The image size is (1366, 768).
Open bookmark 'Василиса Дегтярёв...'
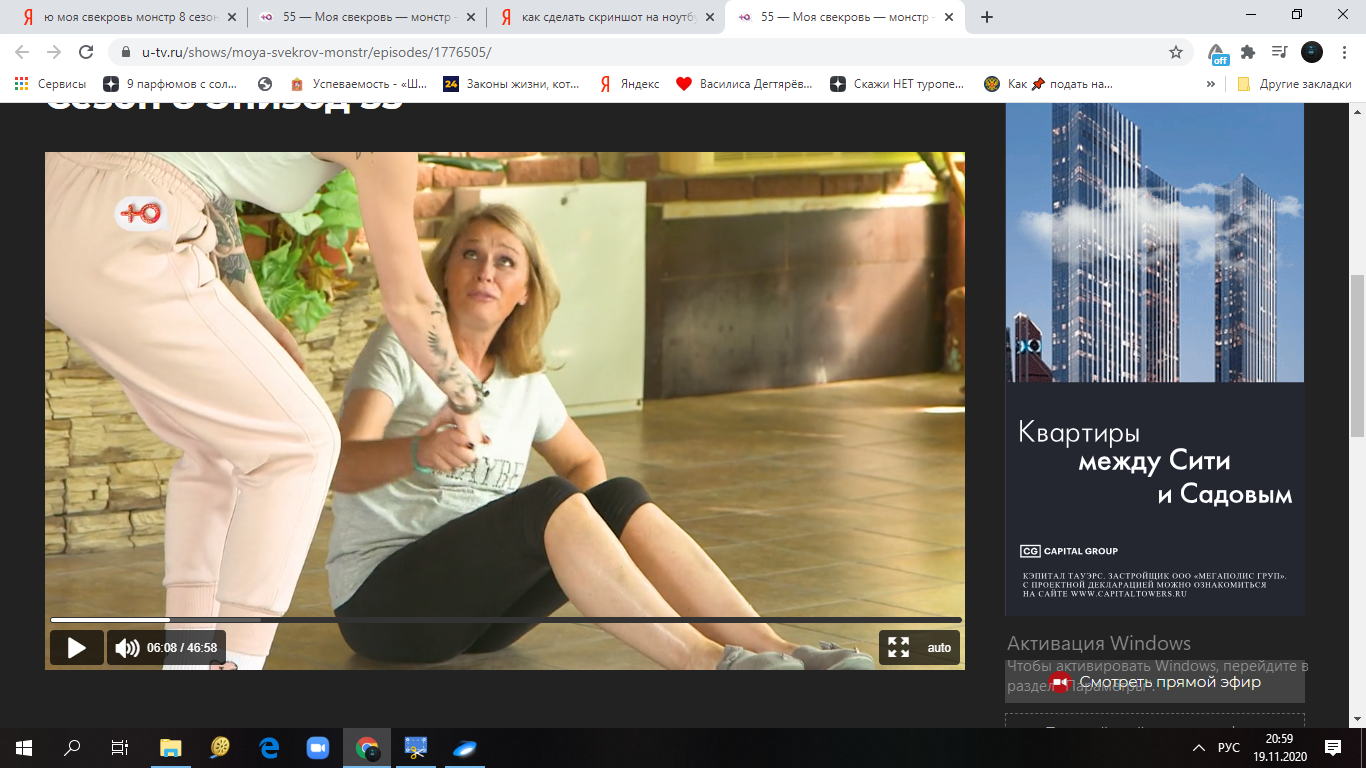point(745,84)
